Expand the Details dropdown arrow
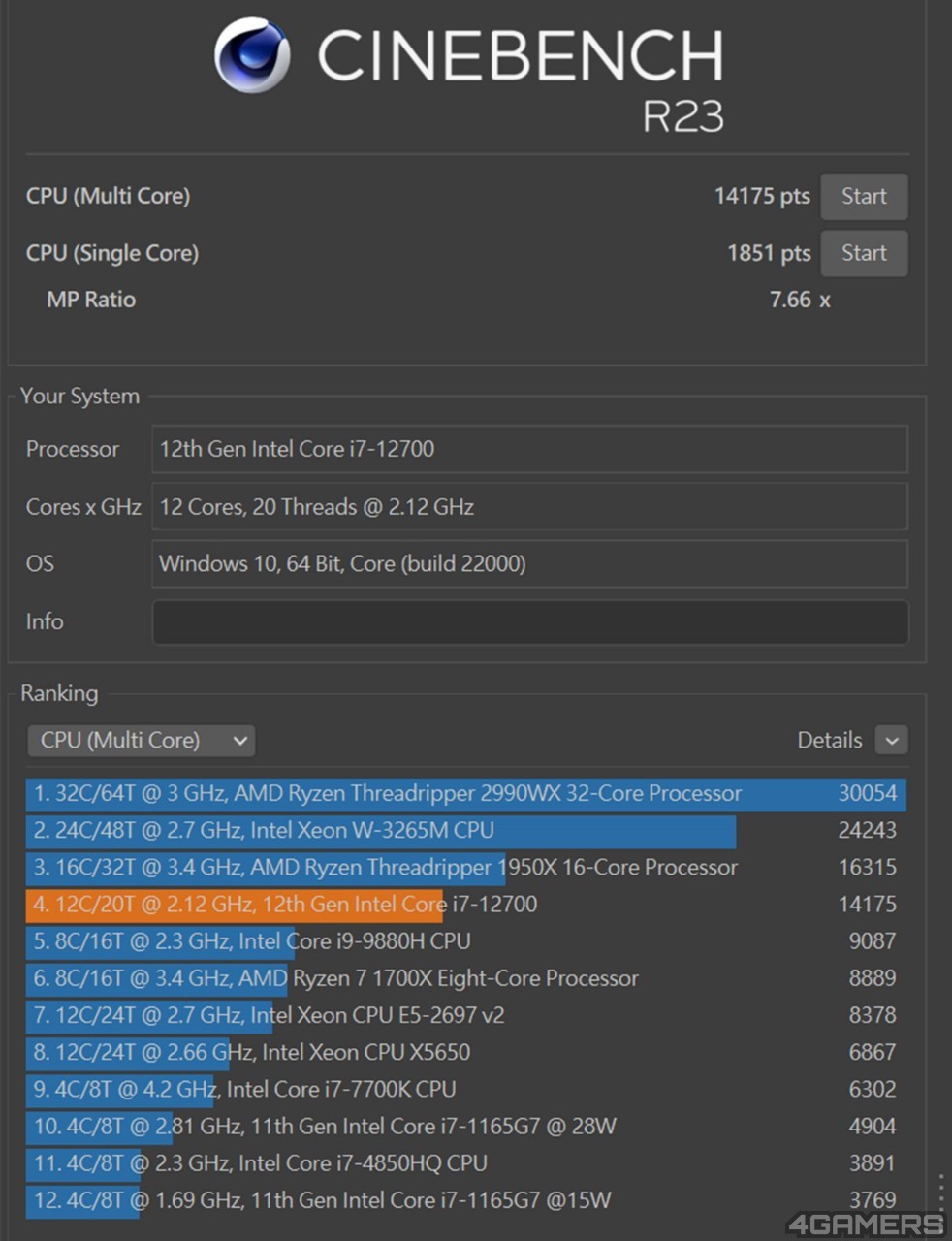The height and width of the screenshot is (1241, 952). (x=891, y=741)
